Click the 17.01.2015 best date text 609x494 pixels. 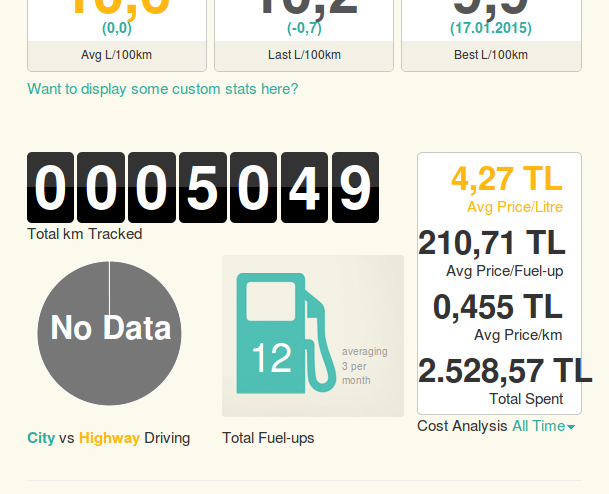point(491,28)
